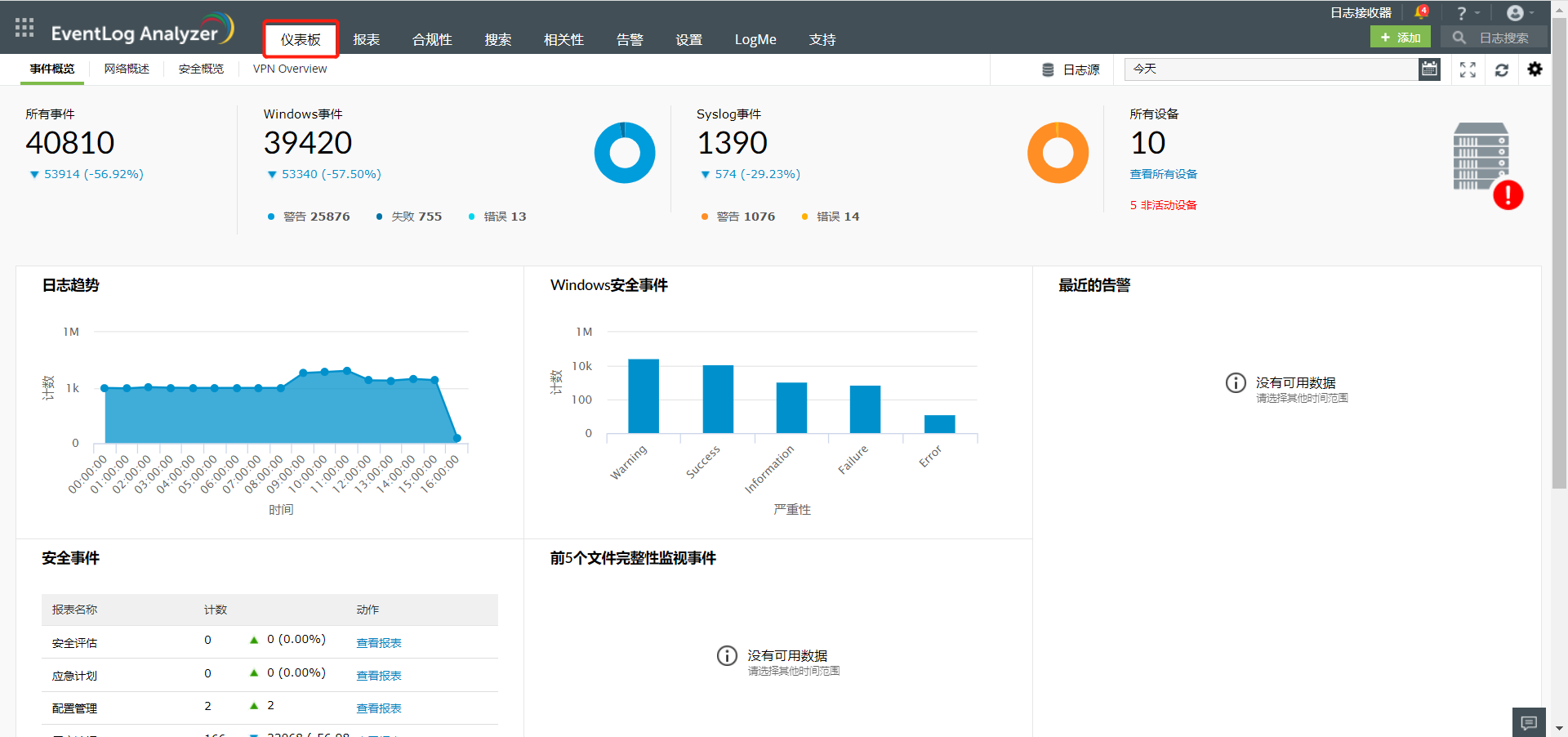
Task: Click the green 添加 button
Action: point(1400,38)
